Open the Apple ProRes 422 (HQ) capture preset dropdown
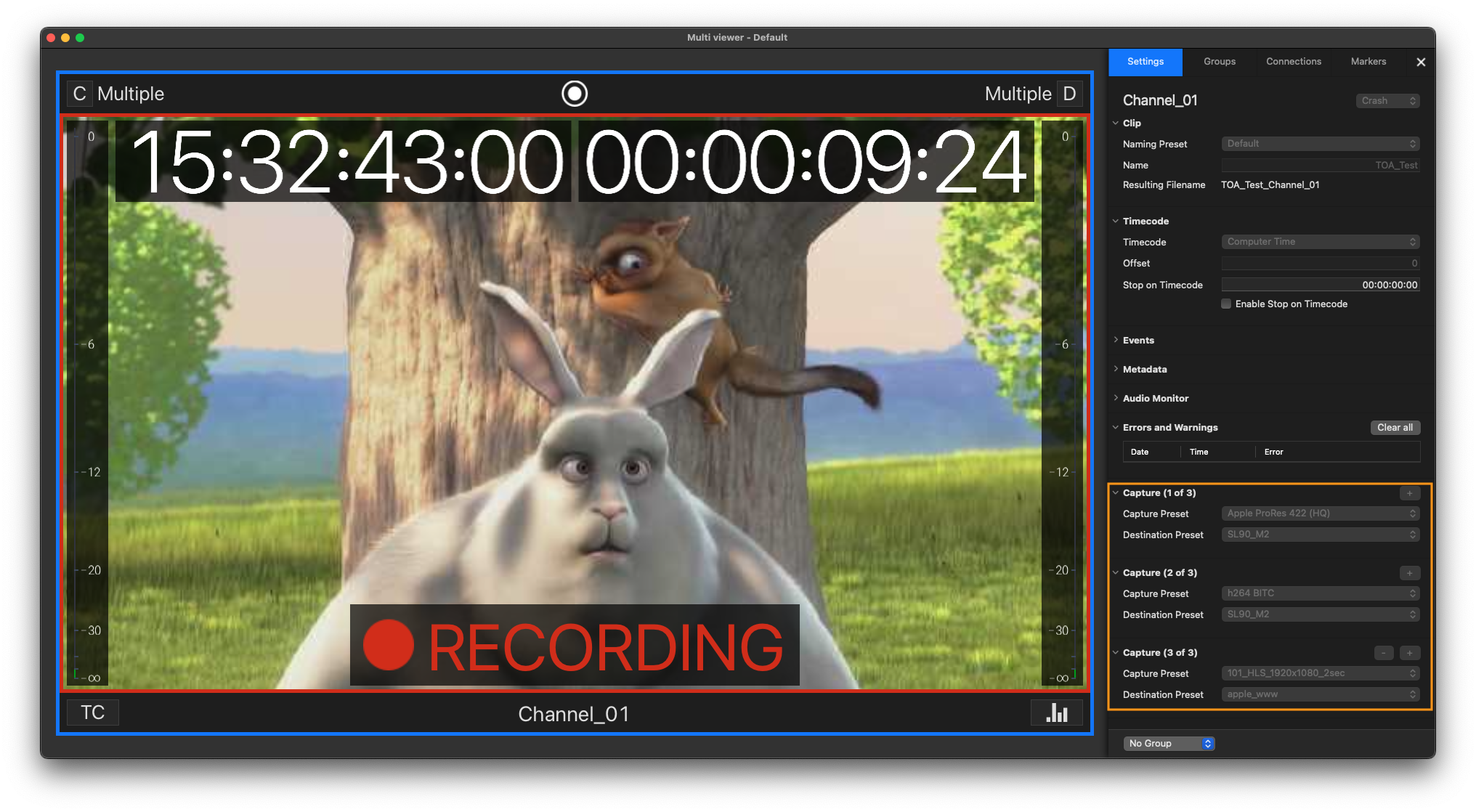 (x=1321, y=513)
